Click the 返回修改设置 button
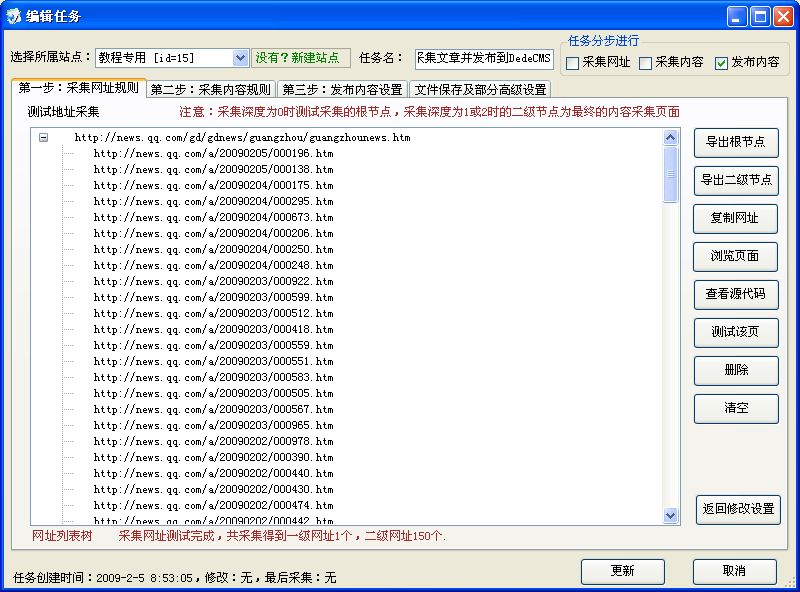Image resolution: width=800 pixels, height=592 pixels. 738,509
